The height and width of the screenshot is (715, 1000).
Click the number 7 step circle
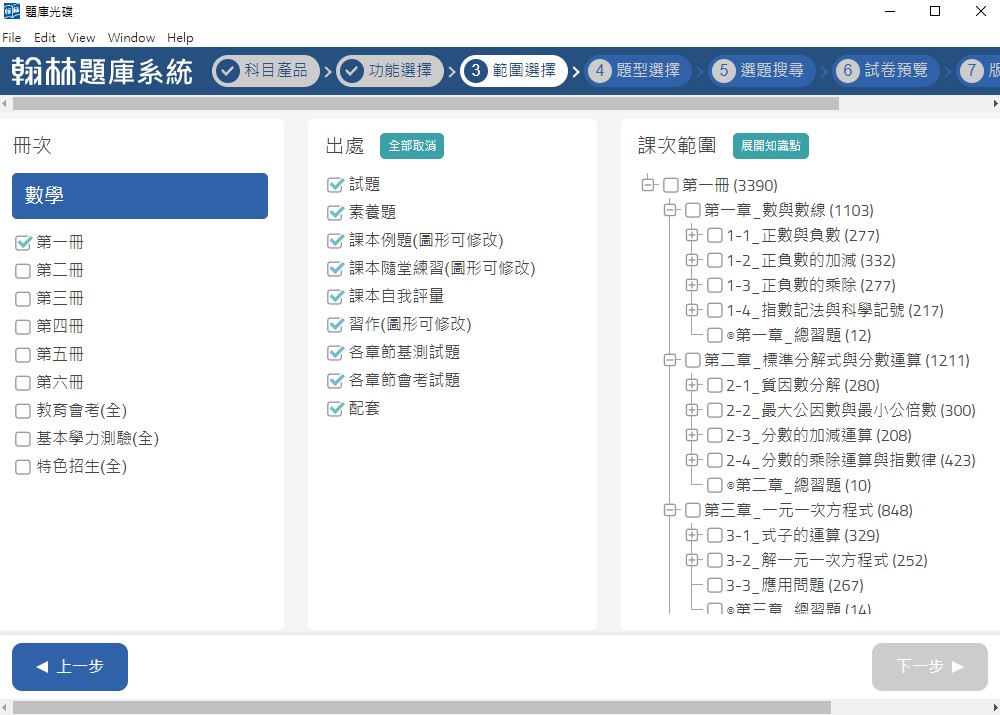pyautogui.click(x=972, y=71)
